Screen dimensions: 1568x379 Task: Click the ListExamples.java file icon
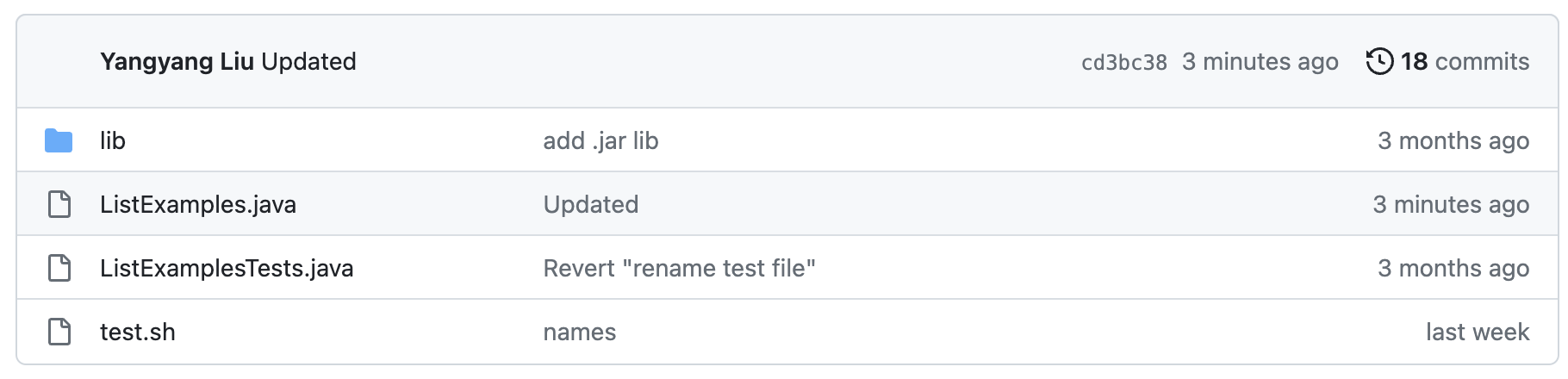(x=59, y=204)
